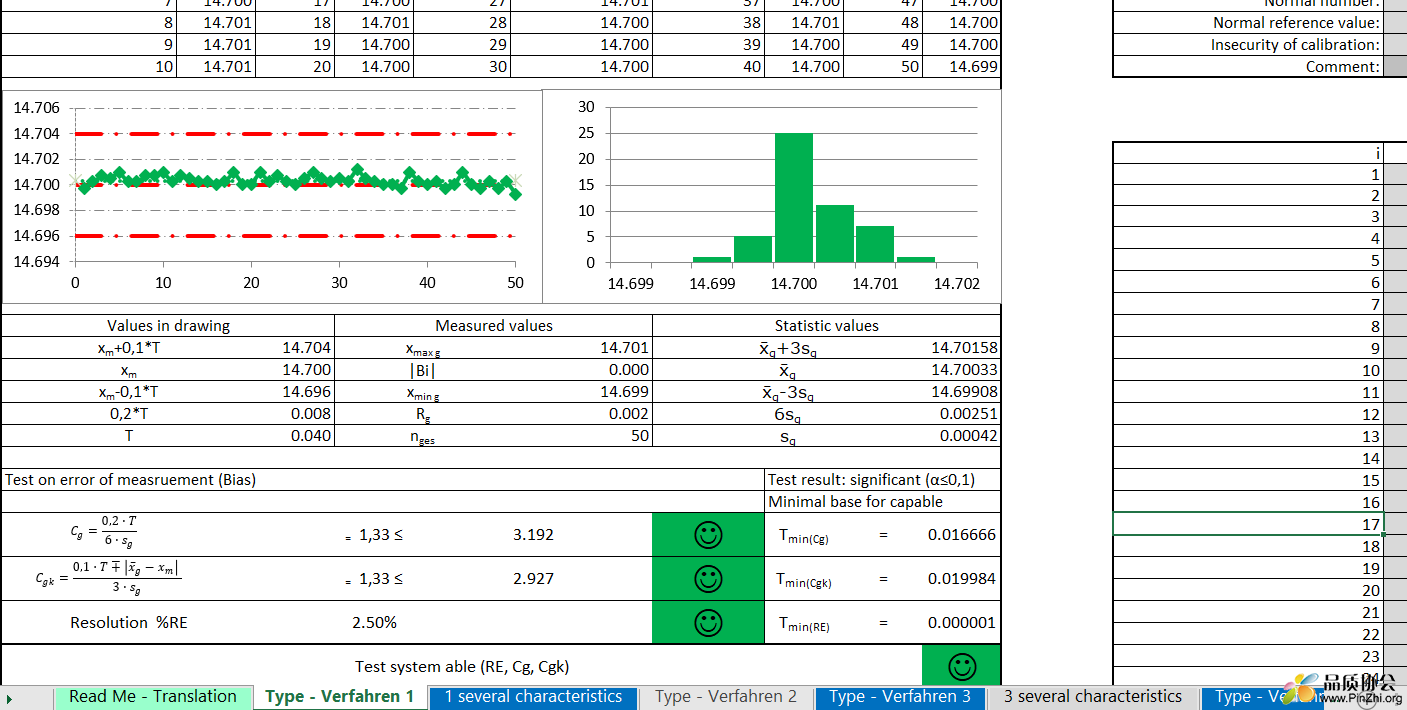Select the Tmin(Cg) value 0.016666

[x=962, y=535]
